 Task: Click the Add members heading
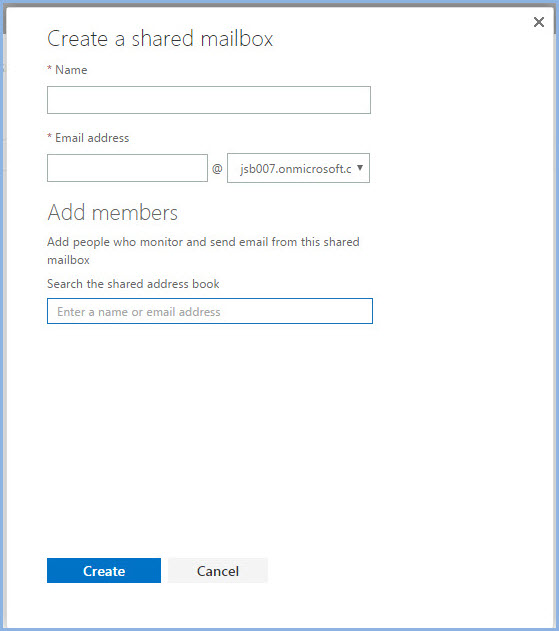pos(112,212)
